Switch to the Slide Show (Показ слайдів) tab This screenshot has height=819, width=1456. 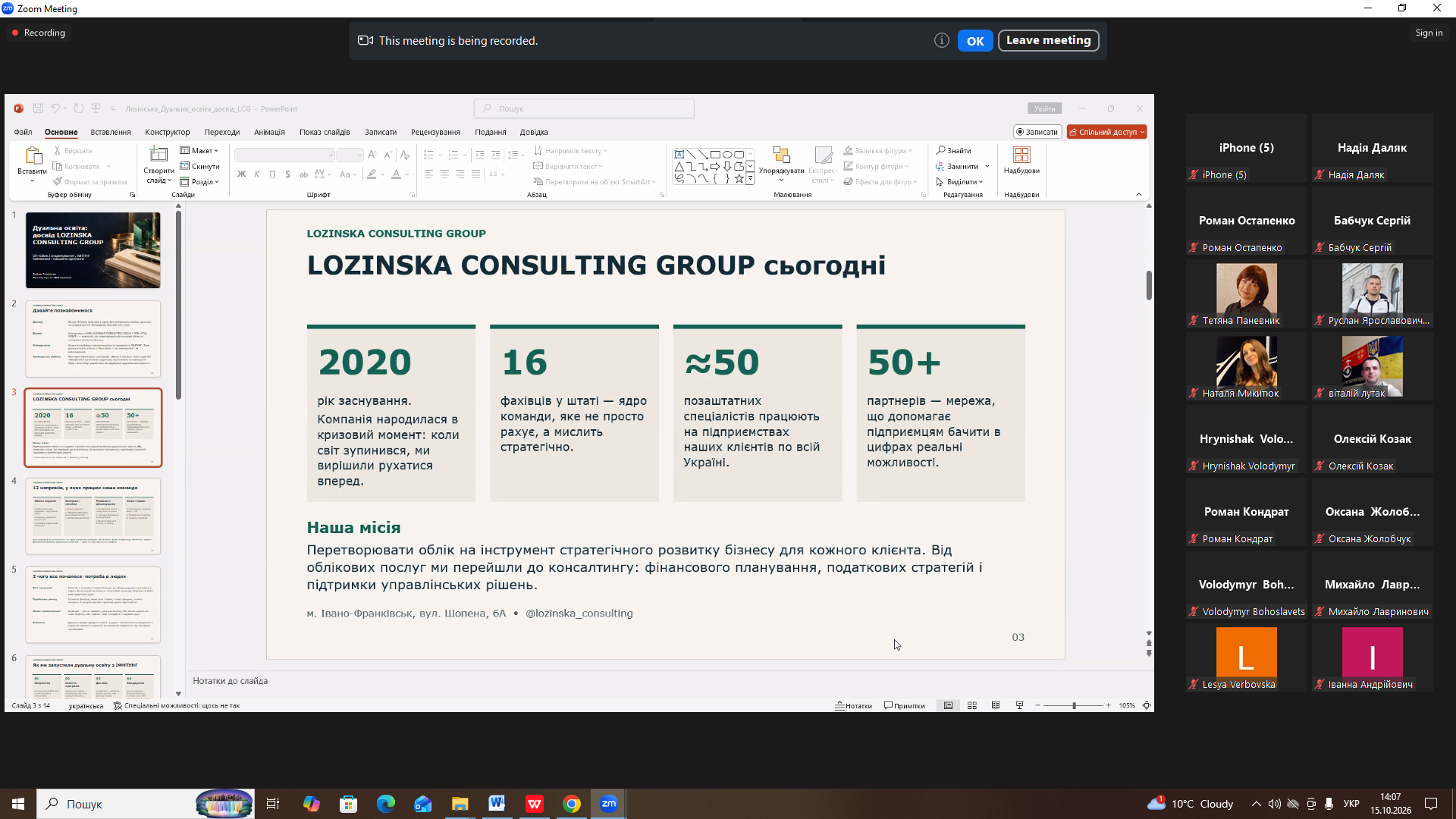[325, 132]
